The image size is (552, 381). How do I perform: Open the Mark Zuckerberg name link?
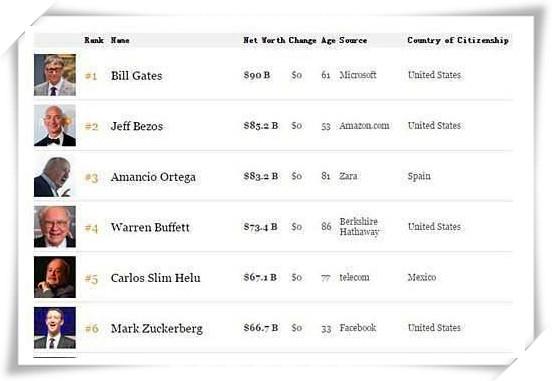pyautogui.click(x=157, y=329)
